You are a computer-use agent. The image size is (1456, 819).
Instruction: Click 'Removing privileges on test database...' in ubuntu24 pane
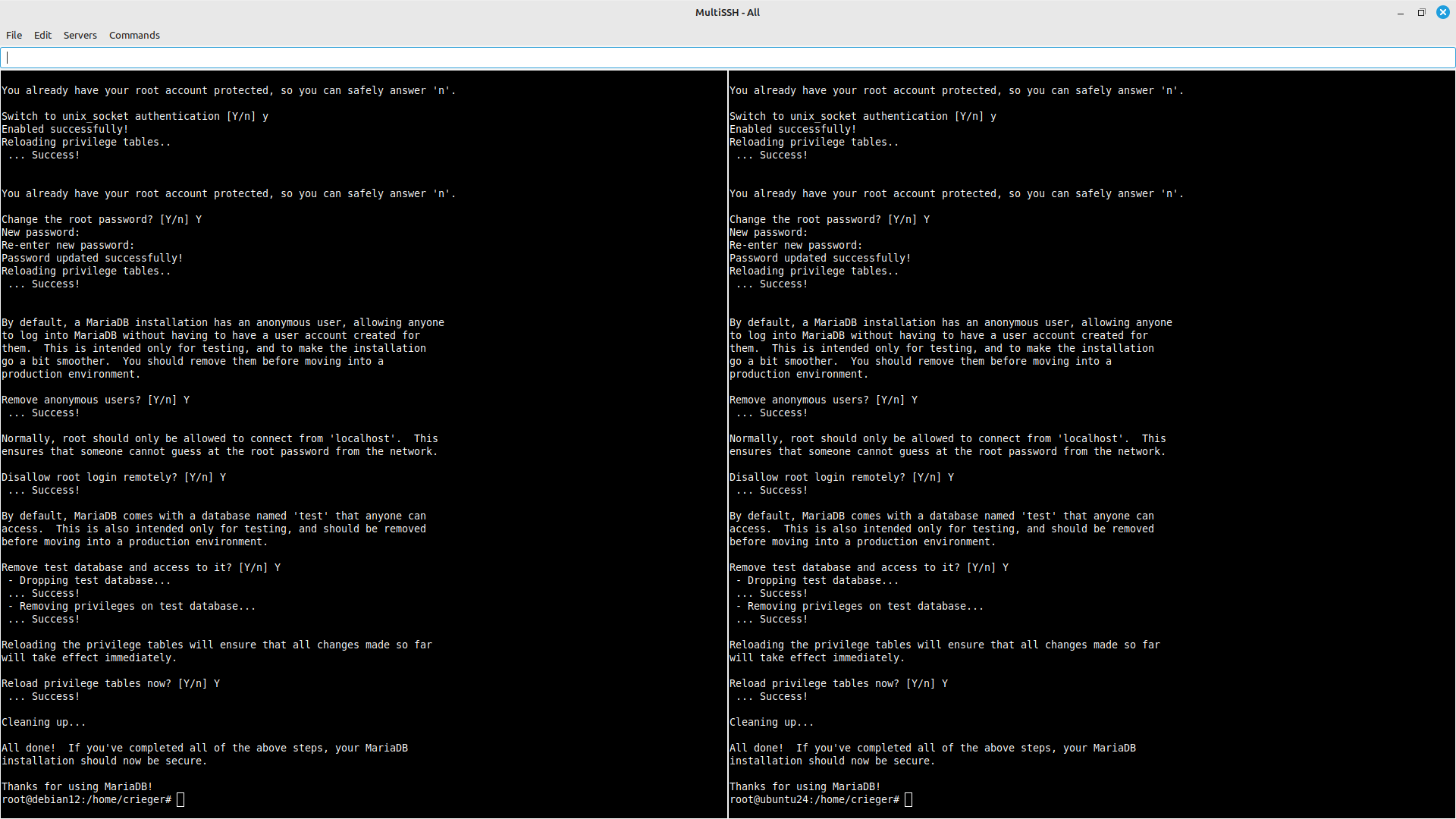[866, 606]
